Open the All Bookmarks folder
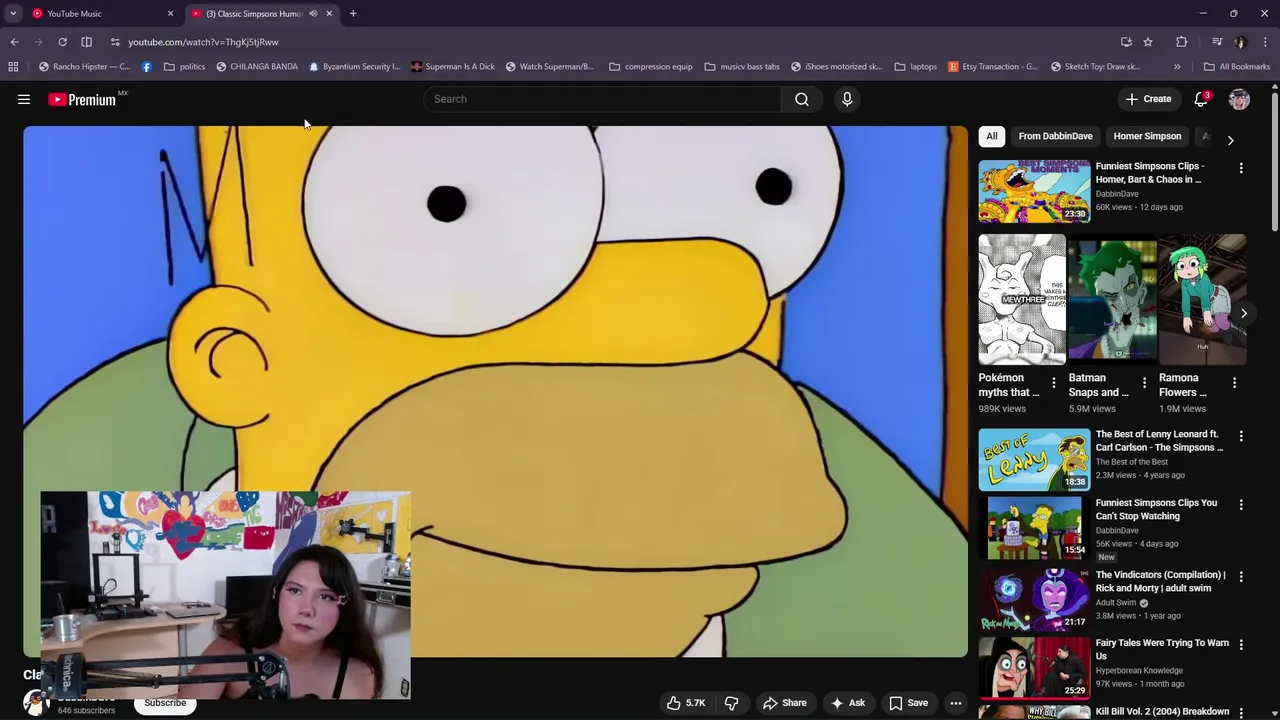 coord(1237,67)
